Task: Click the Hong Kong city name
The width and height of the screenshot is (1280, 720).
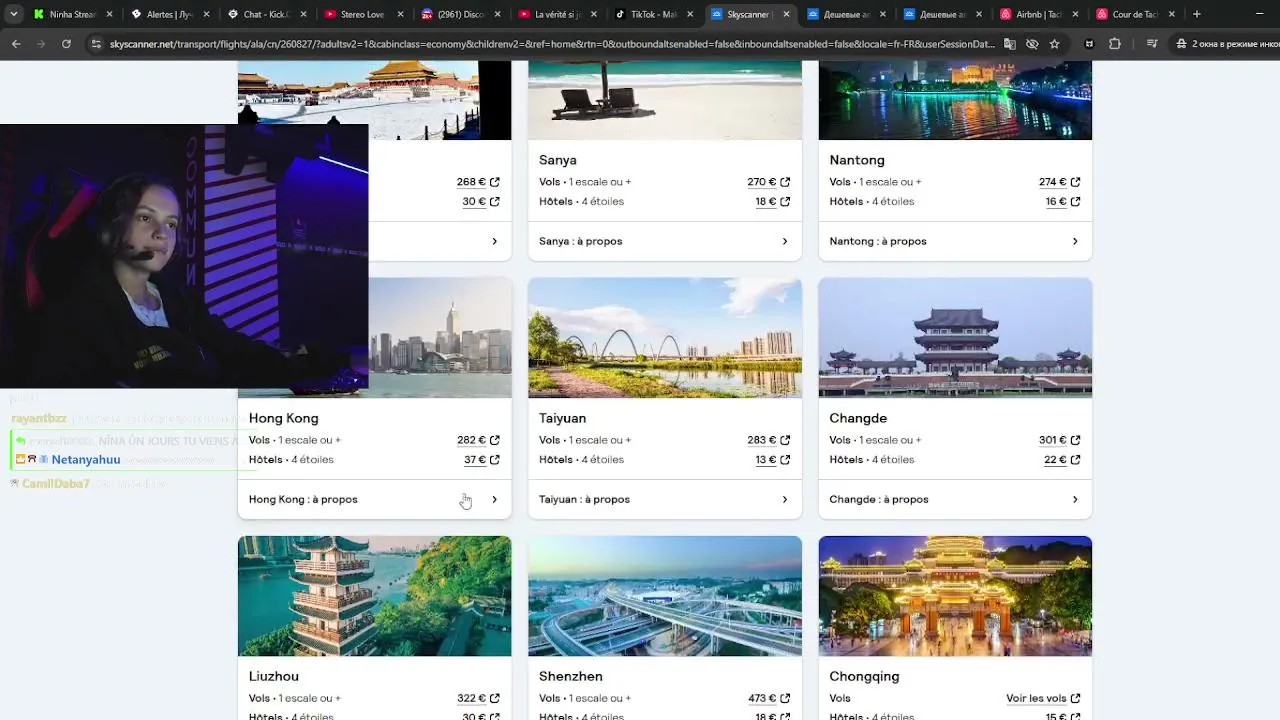Action: click(x=283, y=418)
